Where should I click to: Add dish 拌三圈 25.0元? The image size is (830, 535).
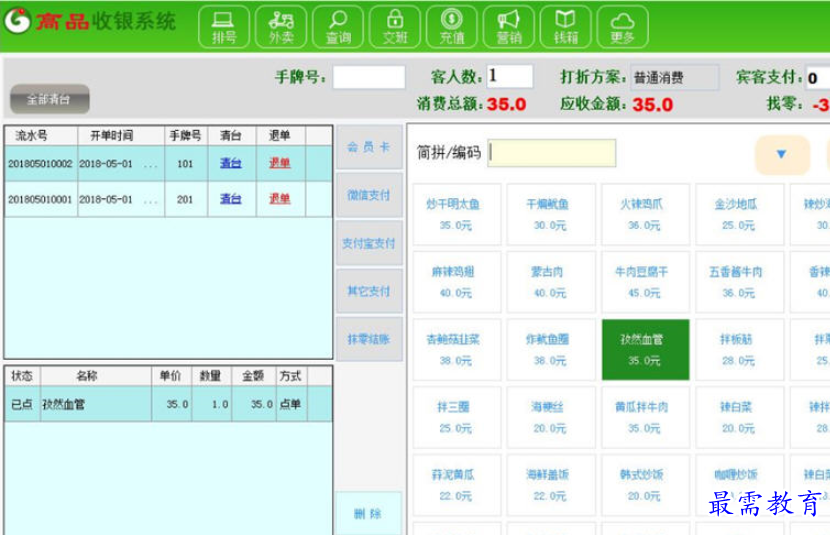(x=456, y=417)
